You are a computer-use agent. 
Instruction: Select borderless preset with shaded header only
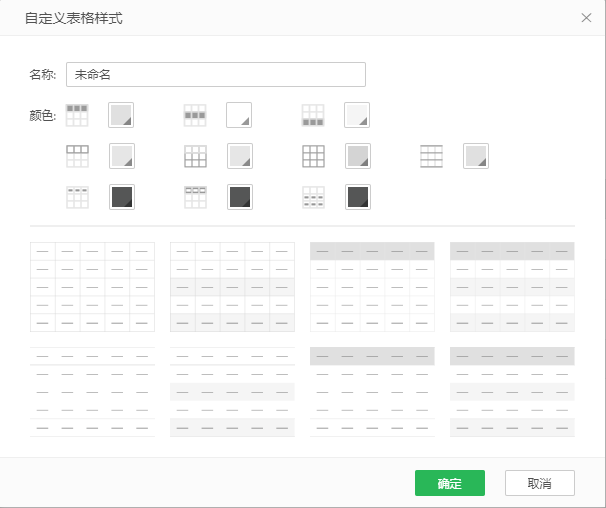(372, 392)
